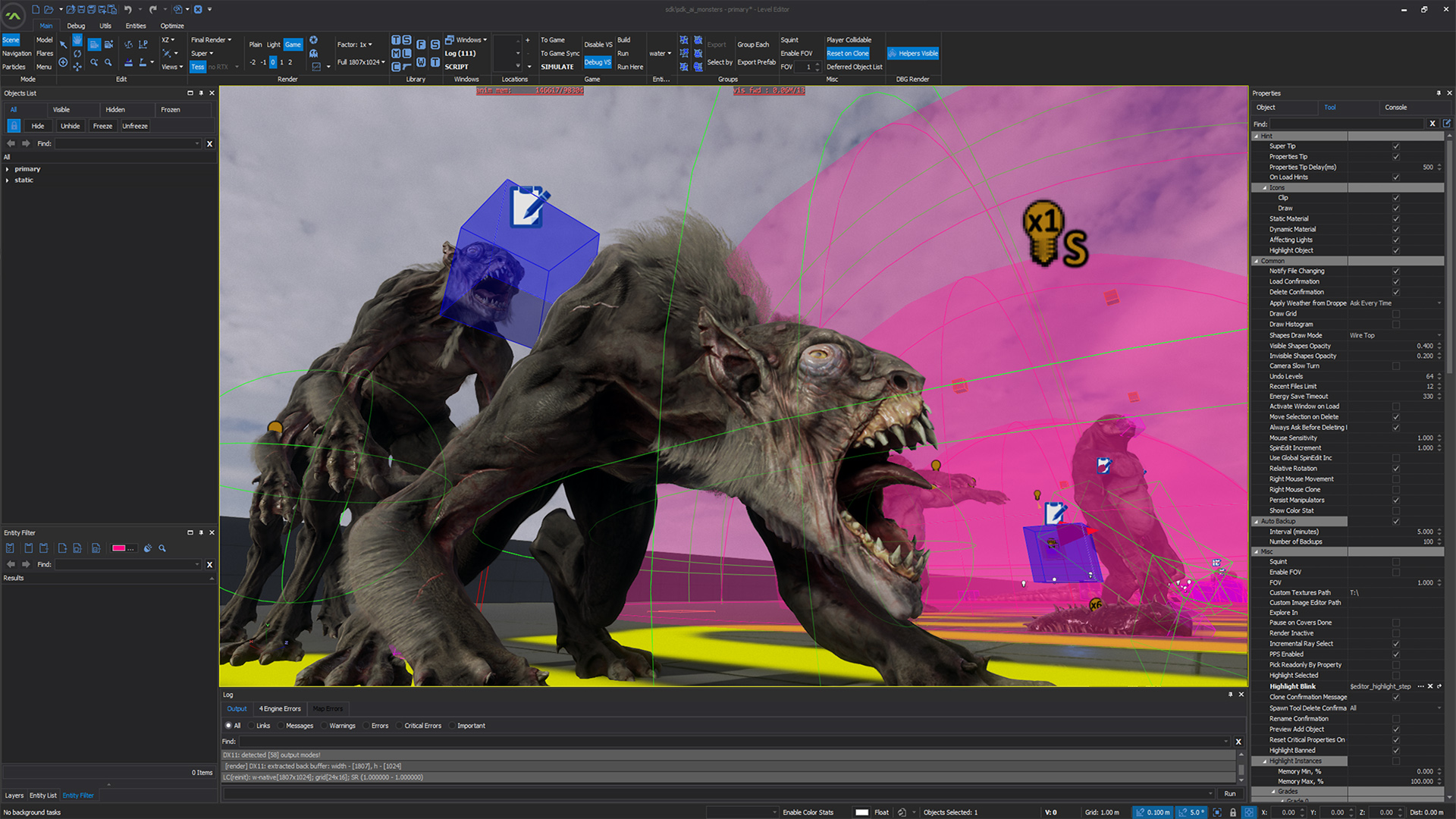Open the Final Render dropdown

coord(211,40)
